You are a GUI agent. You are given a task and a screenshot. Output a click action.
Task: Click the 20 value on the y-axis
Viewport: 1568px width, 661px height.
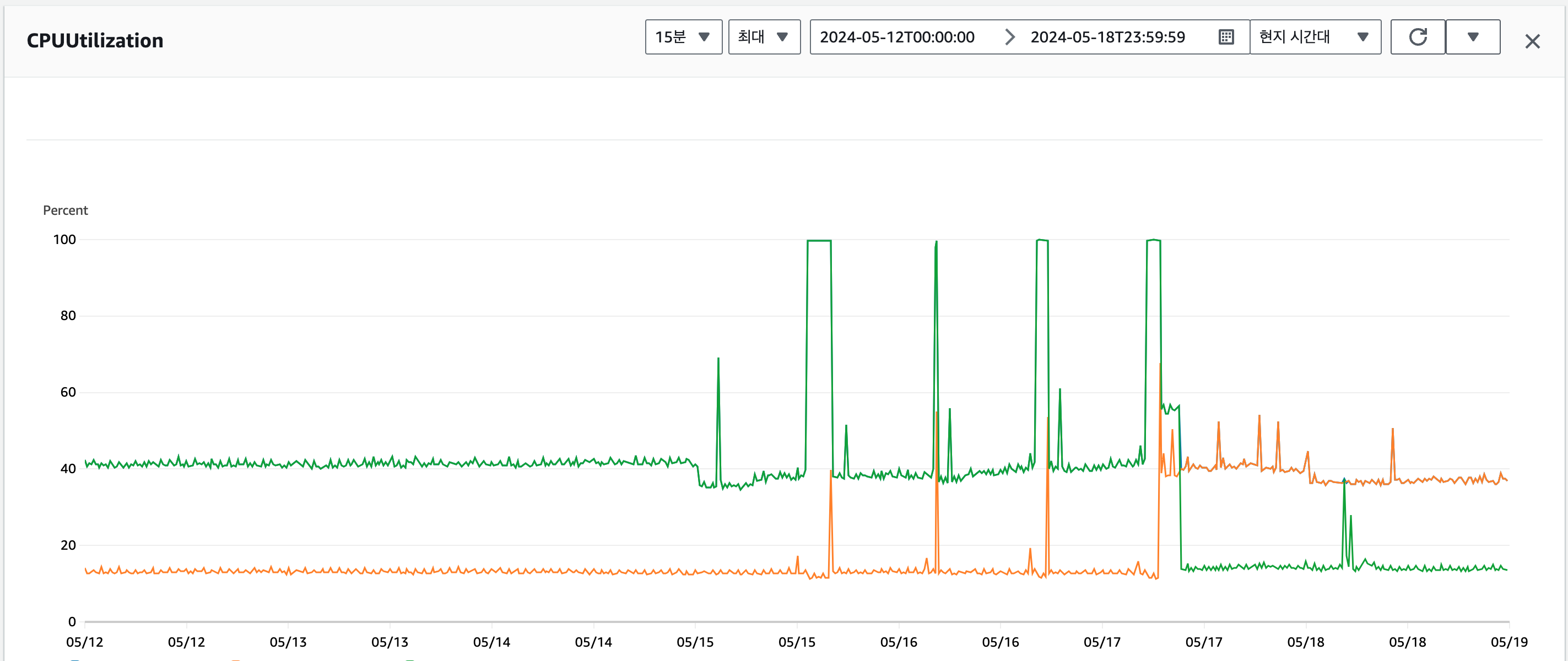click(x=68, y=545)
